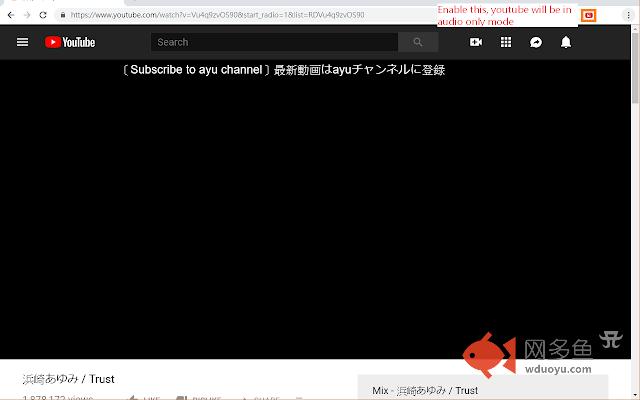
Task: Click the YouTube logo to go home
Action: [70, 42]
